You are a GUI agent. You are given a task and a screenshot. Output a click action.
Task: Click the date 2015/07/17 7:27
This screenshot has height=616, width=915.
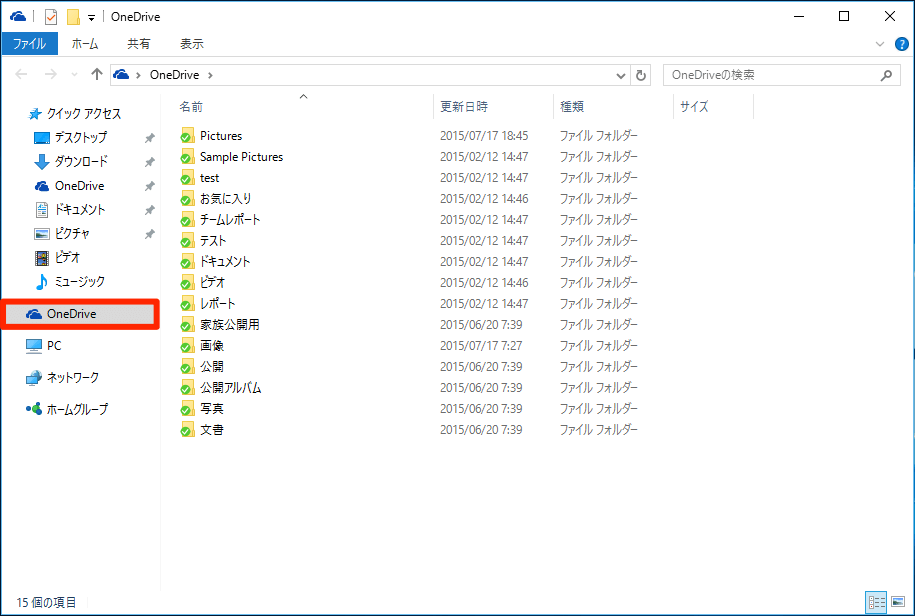point(481,346)
